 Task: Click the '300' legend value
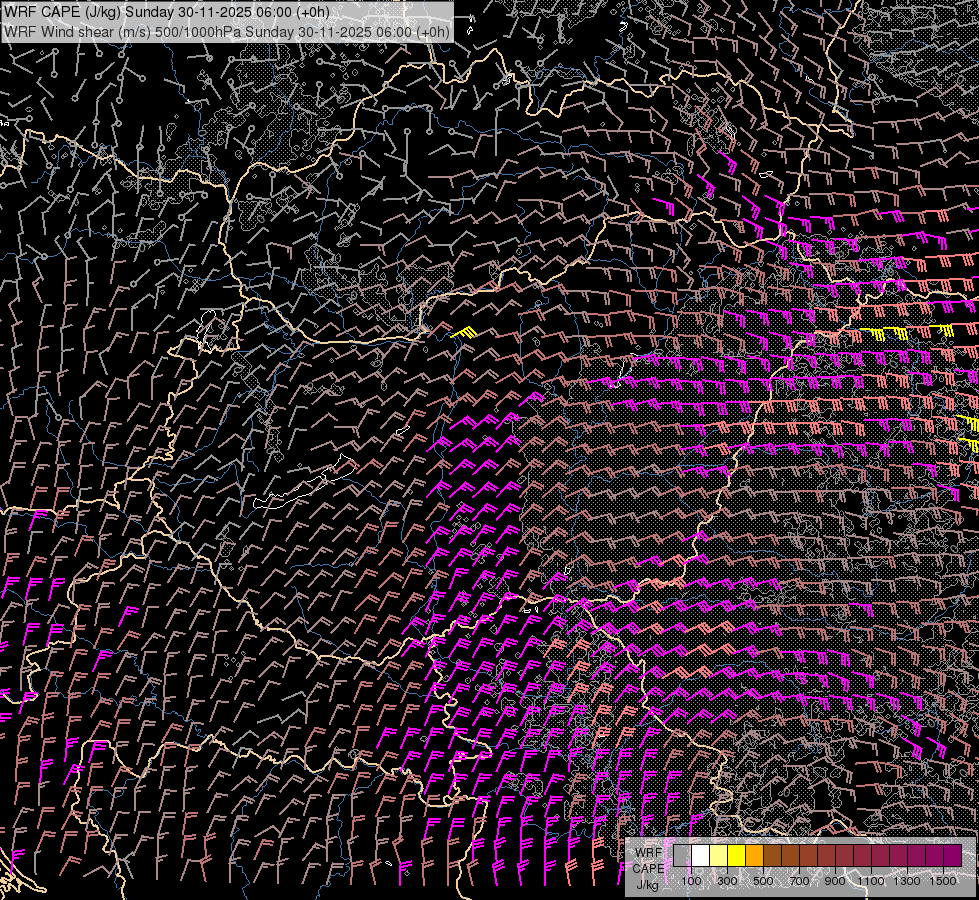click(x=727, y=881)
